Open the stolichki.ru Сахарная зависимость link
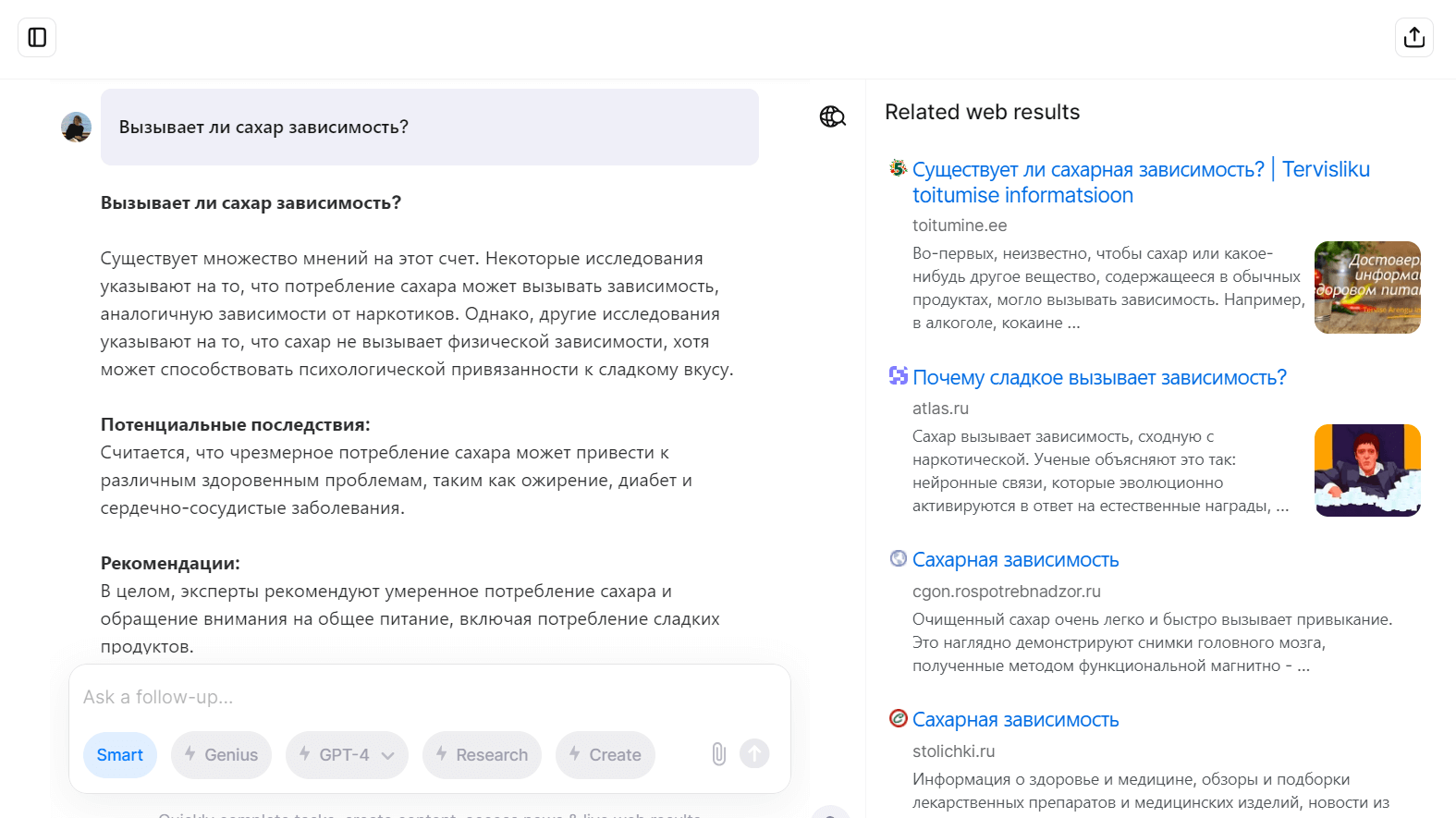1456x818 pixels. [1015, 720]
